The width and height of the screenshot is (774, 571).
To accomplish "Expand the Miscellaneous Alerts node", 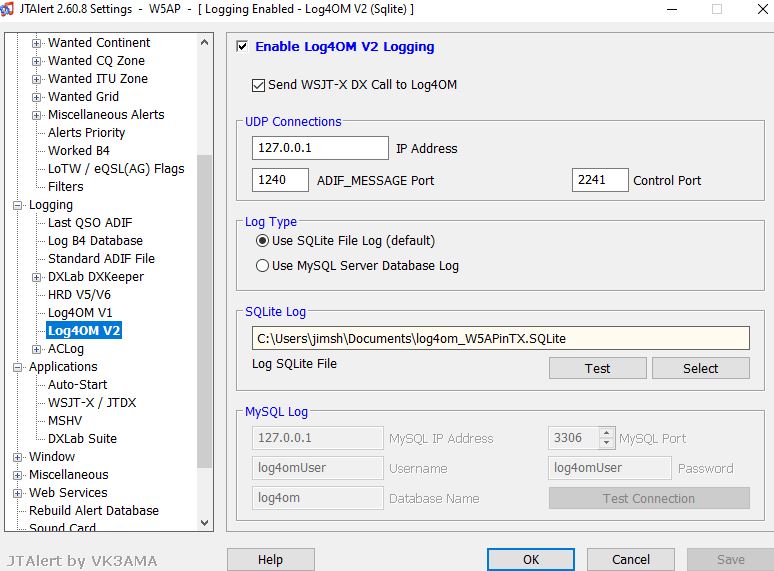I will pyautogui.click(x=36, y=115).
